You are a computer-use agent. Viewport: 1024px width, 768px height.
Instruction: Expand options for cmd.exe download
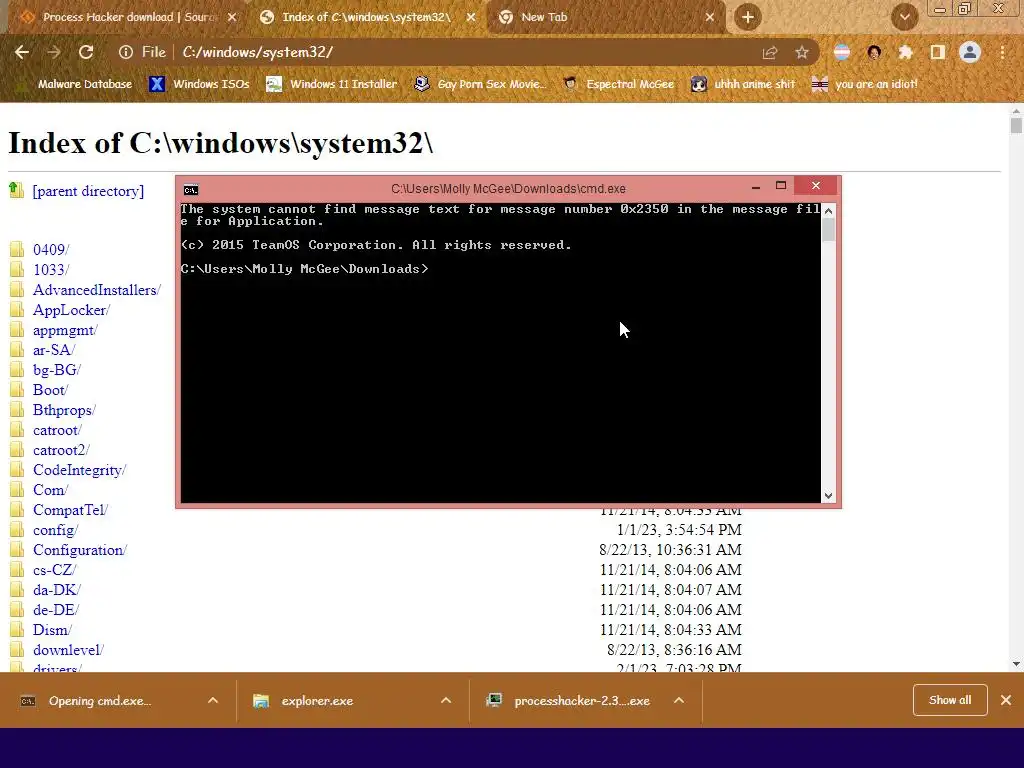coord(213,701)
